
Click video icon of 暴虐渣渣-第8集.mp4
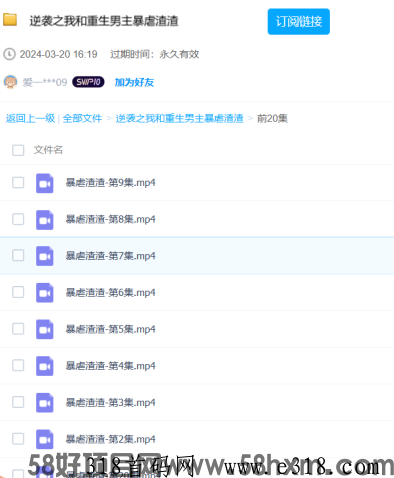(45, 220)
